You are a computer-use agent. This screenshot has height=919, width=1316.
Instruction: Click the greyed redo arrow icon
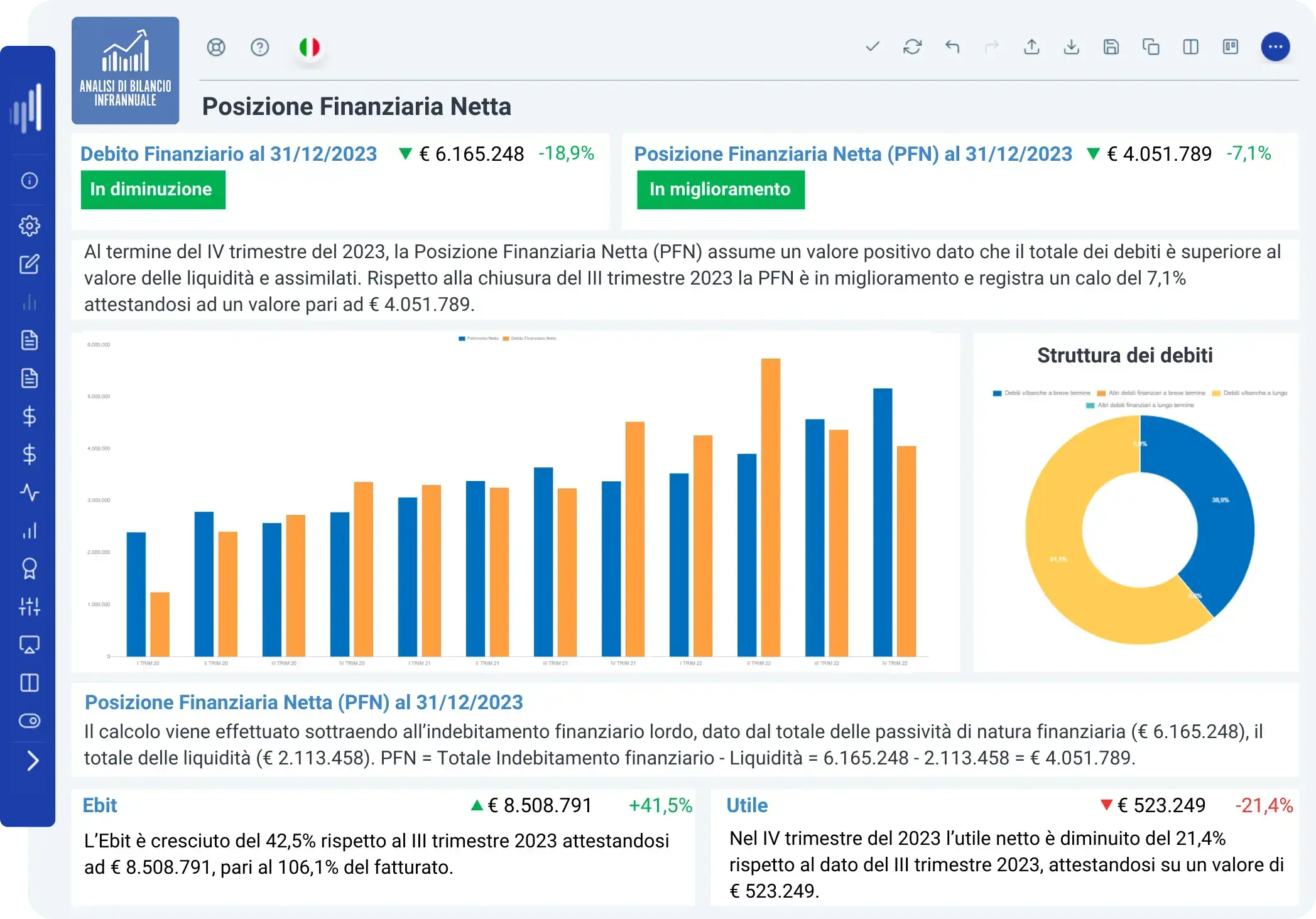(x=992, y=46)
